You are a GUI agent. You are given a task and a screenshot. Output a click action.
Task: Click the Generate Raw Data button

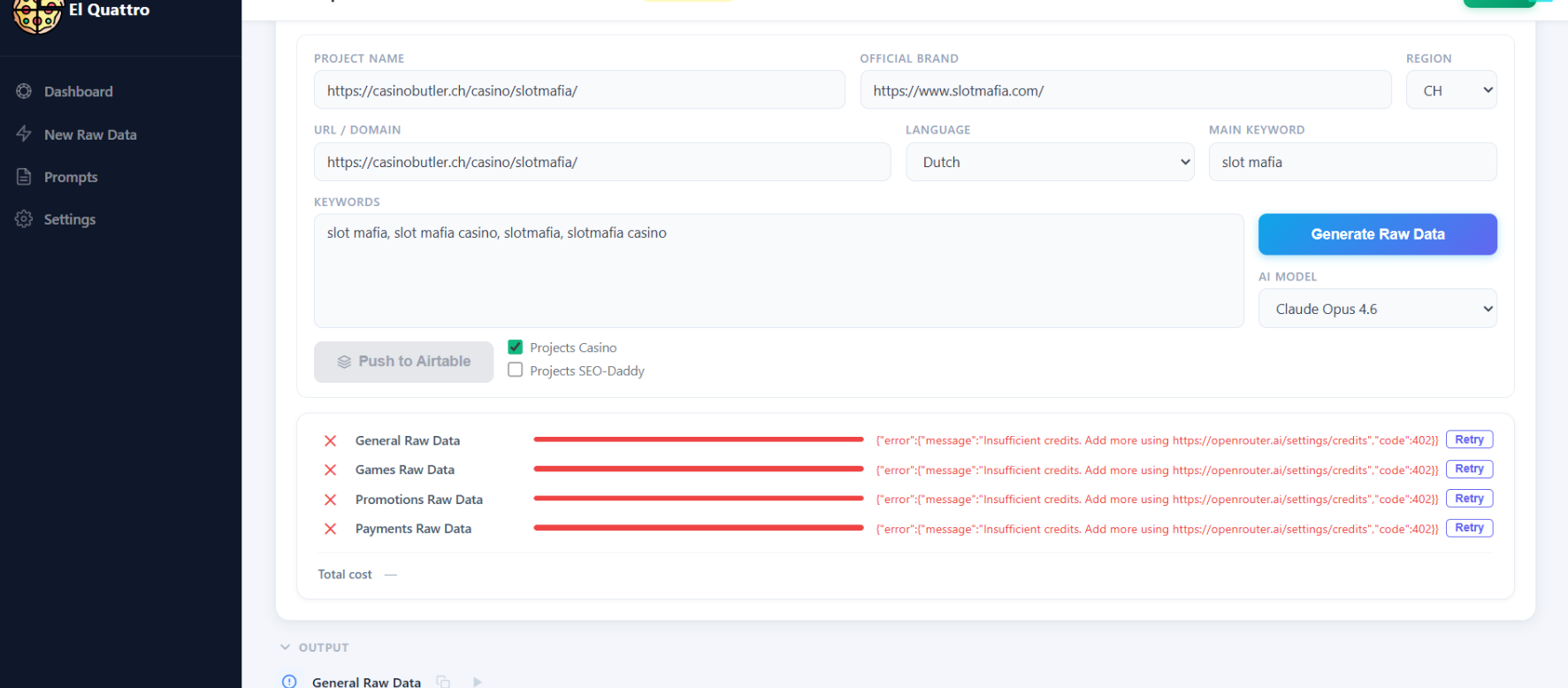(x=1378, y=234)
